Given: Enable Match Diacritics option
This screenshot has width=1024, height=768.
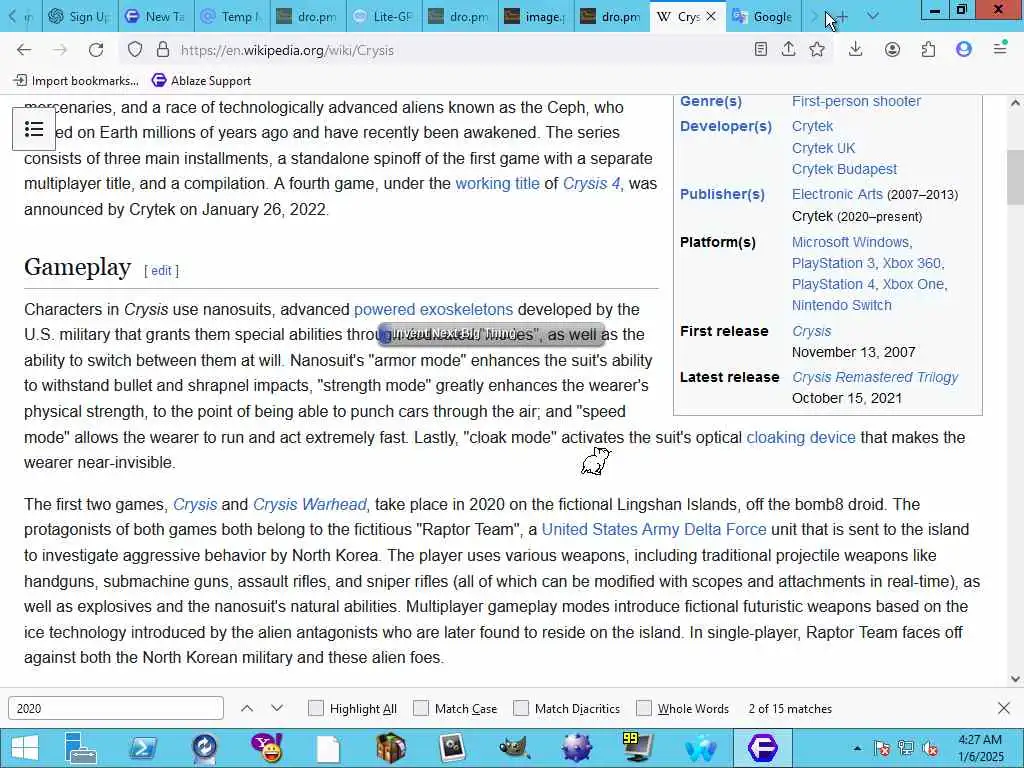Looking at the screenshot, I should [520, 708].
